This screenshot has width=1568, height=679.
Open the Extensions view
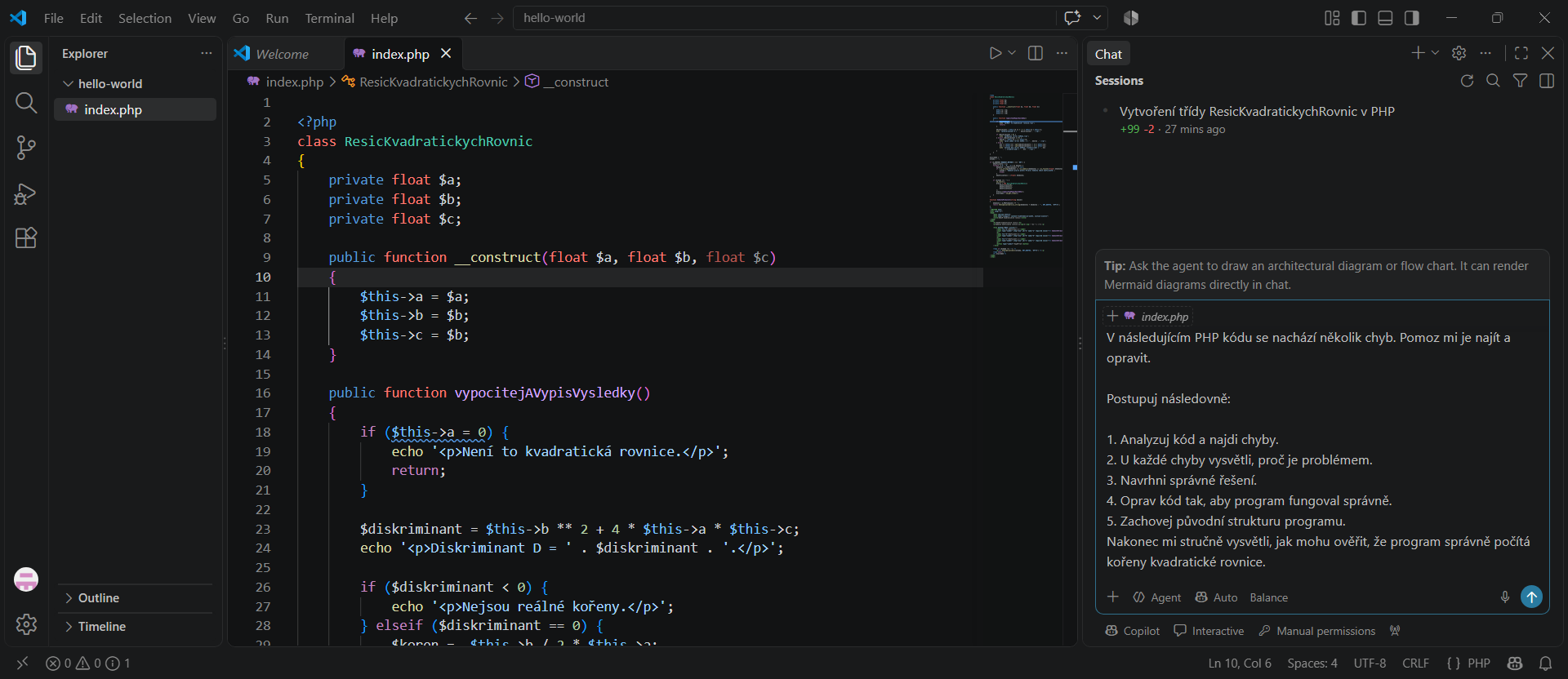tap(26, 238)
